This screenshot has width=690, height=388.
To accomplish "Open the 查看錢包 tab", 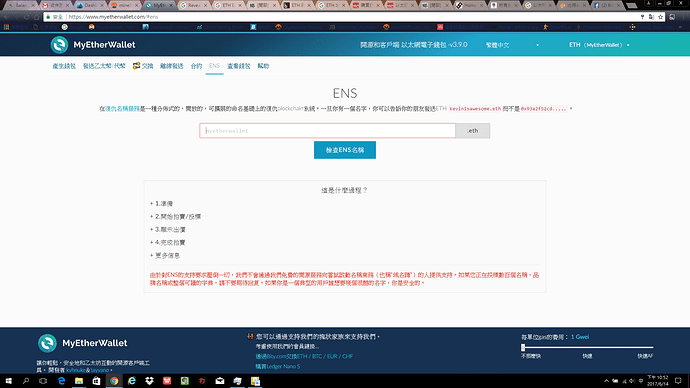I will (239, 66).
